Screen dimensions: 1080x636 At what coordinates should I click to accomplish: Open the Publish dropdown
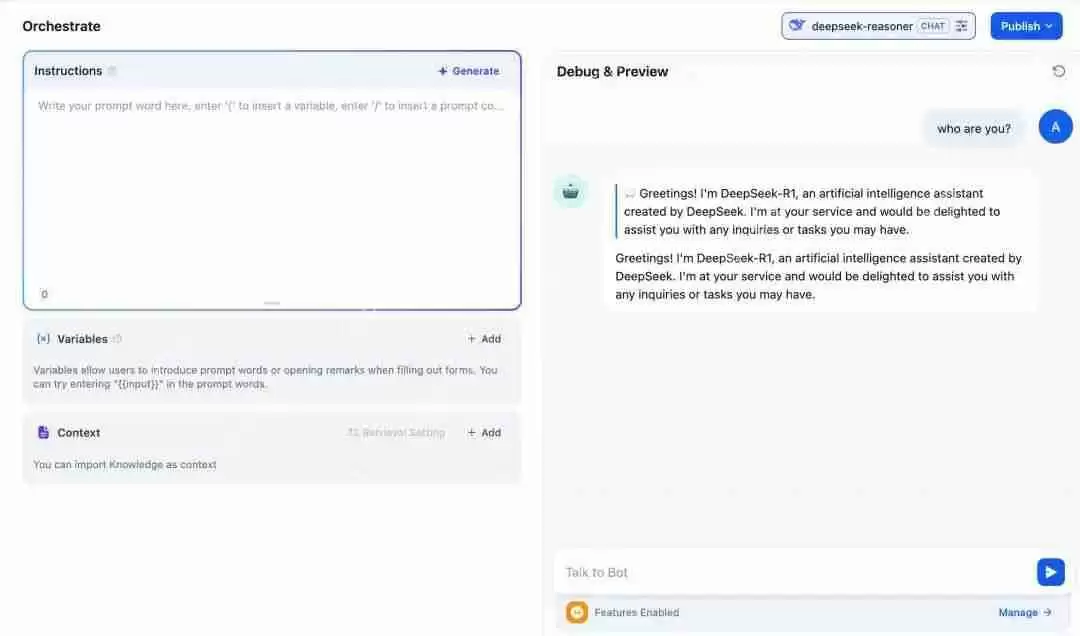coord(1026,25)
